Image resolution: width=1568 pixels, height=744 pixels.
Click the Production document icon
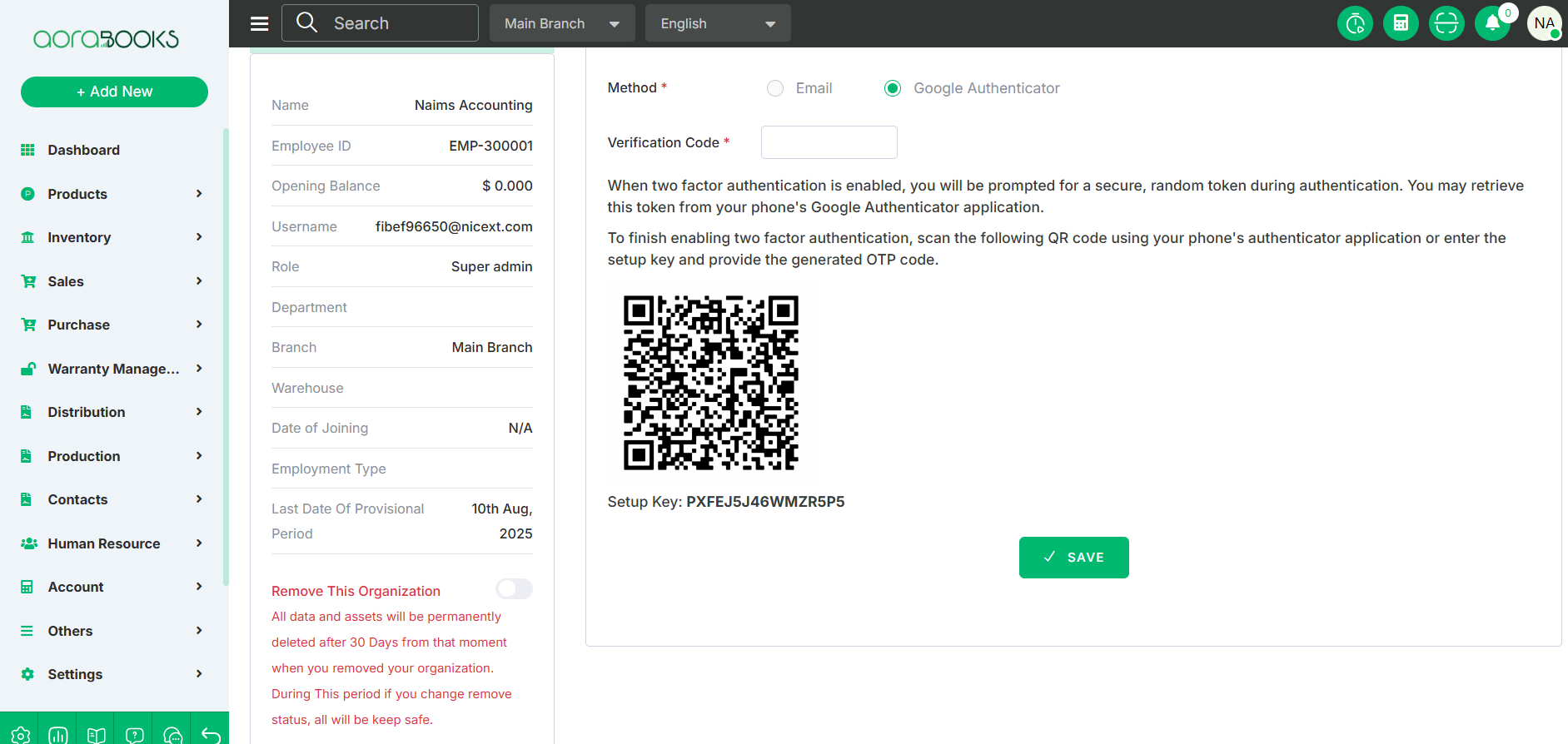pyautogui.click(x=27, y=456)
